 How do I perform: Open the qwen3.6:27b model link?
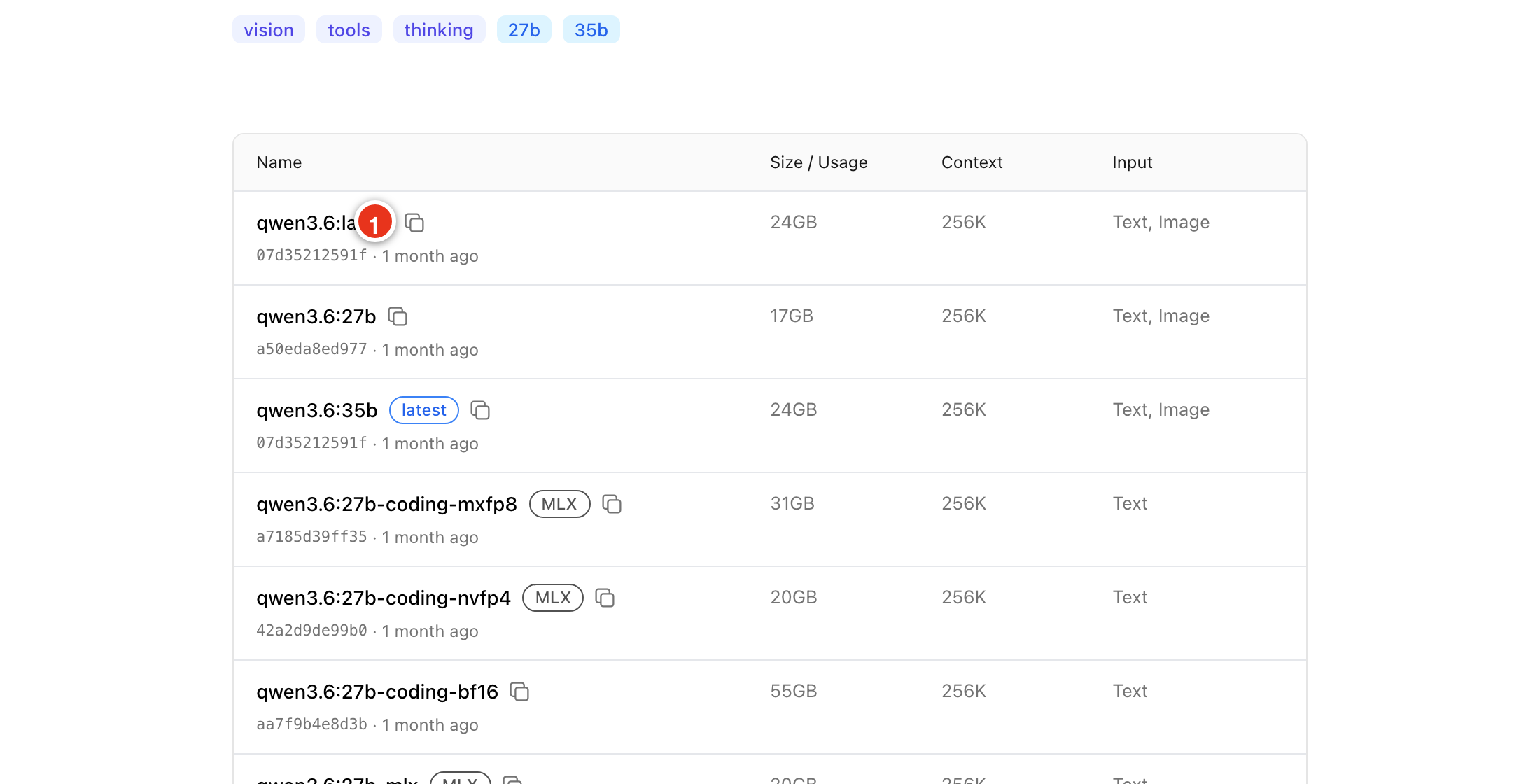click(316, 316)
